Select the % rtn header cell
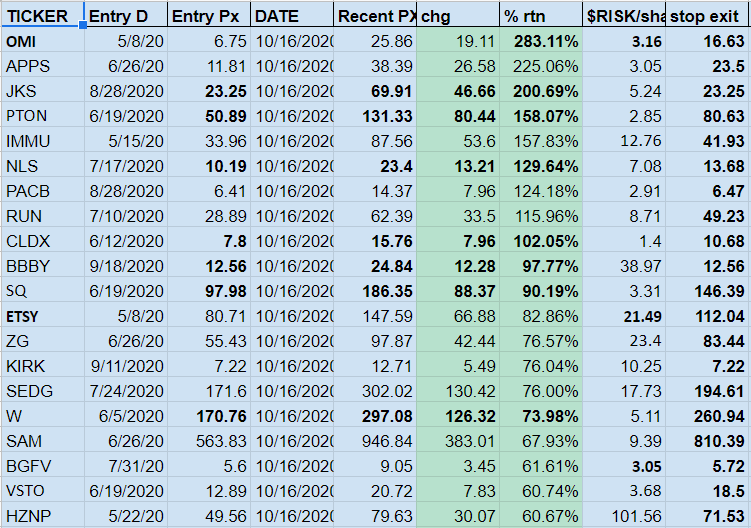Viewport: 751px width, 528px height. coord(541,14)
